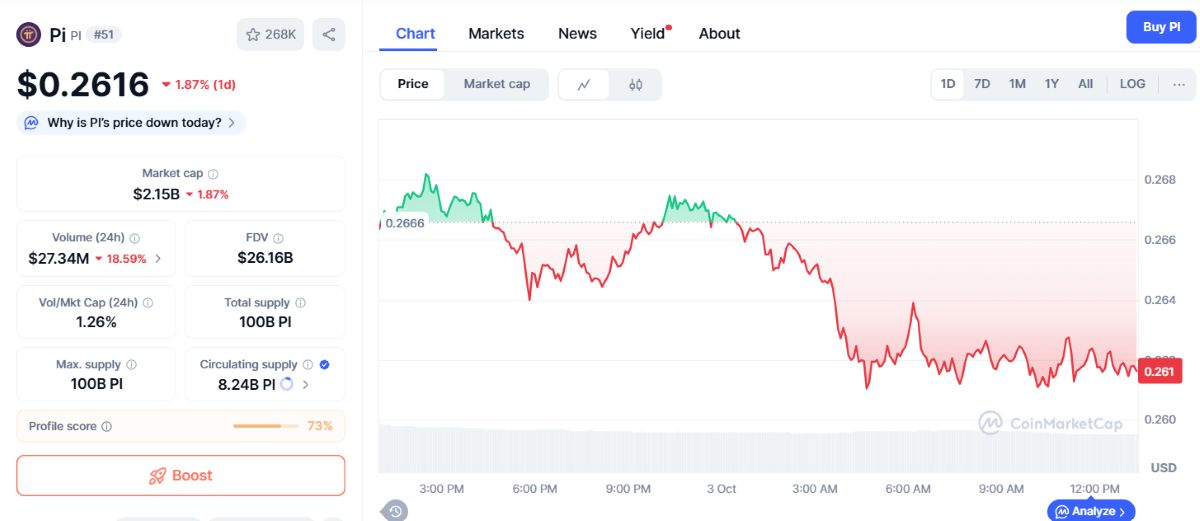Open the chart history clock icon
Image resolution: width=1200 pixels, height=521 pixels.
pos(395,511)
